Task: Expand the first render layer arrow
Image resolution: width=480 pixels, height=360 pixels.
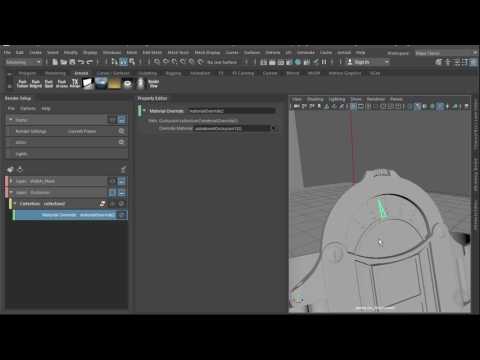Action: coord(11,181)
